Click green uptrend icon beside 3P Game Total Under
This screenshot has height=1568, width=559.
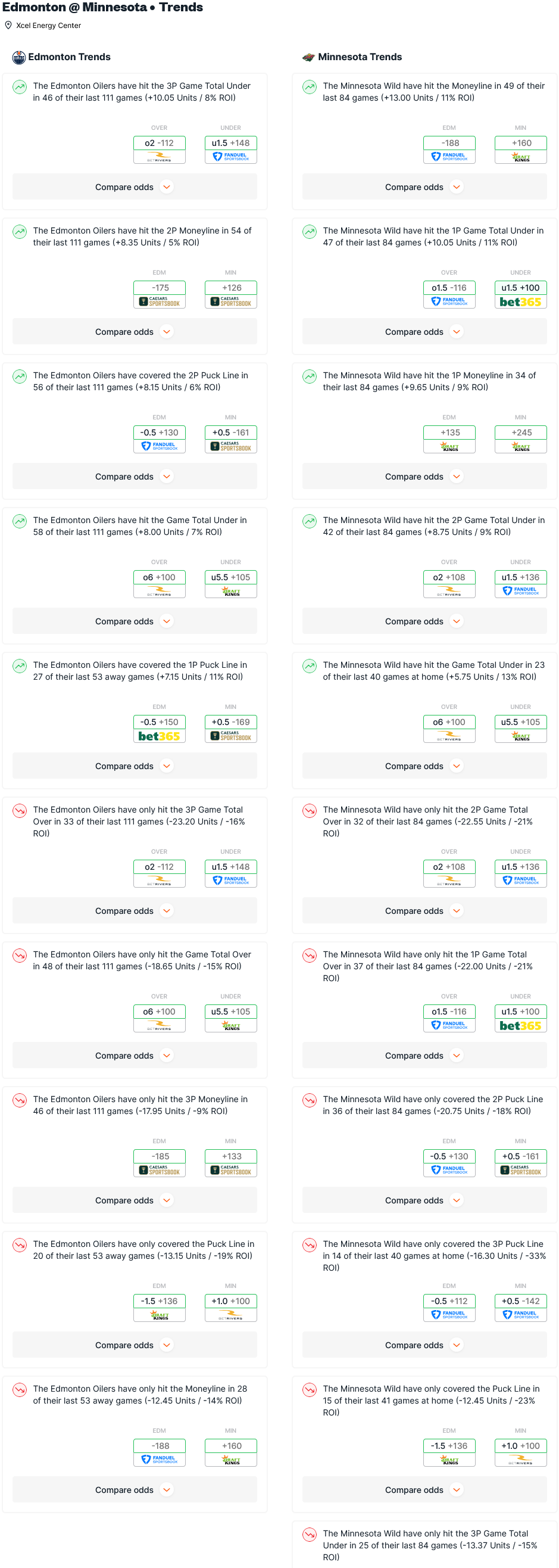coord(20,87)
